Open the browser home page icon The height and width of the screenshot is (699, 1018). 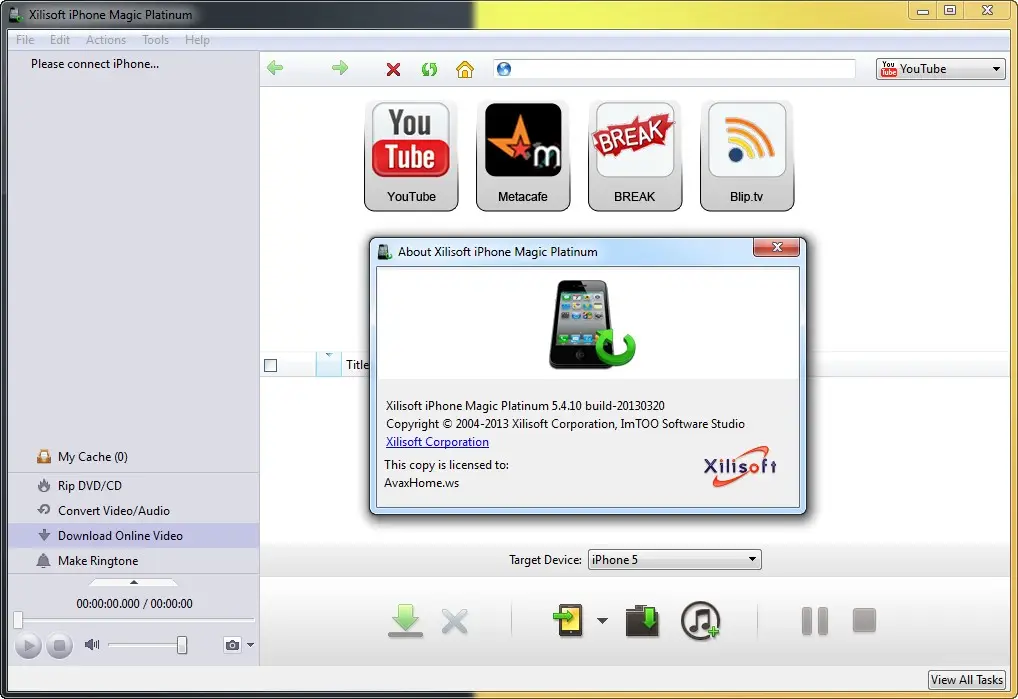(x=465, y=69)
